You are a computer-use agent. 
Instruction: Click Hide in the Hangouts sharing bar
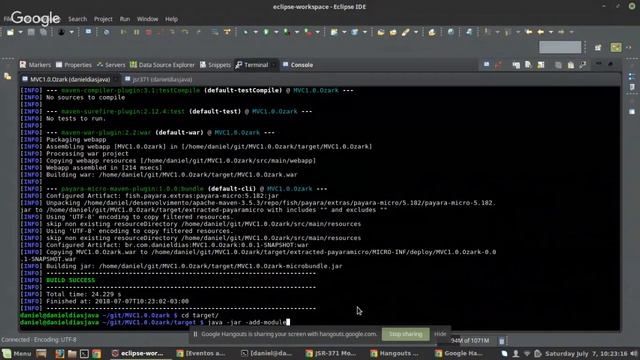click(x=440, y=334)
